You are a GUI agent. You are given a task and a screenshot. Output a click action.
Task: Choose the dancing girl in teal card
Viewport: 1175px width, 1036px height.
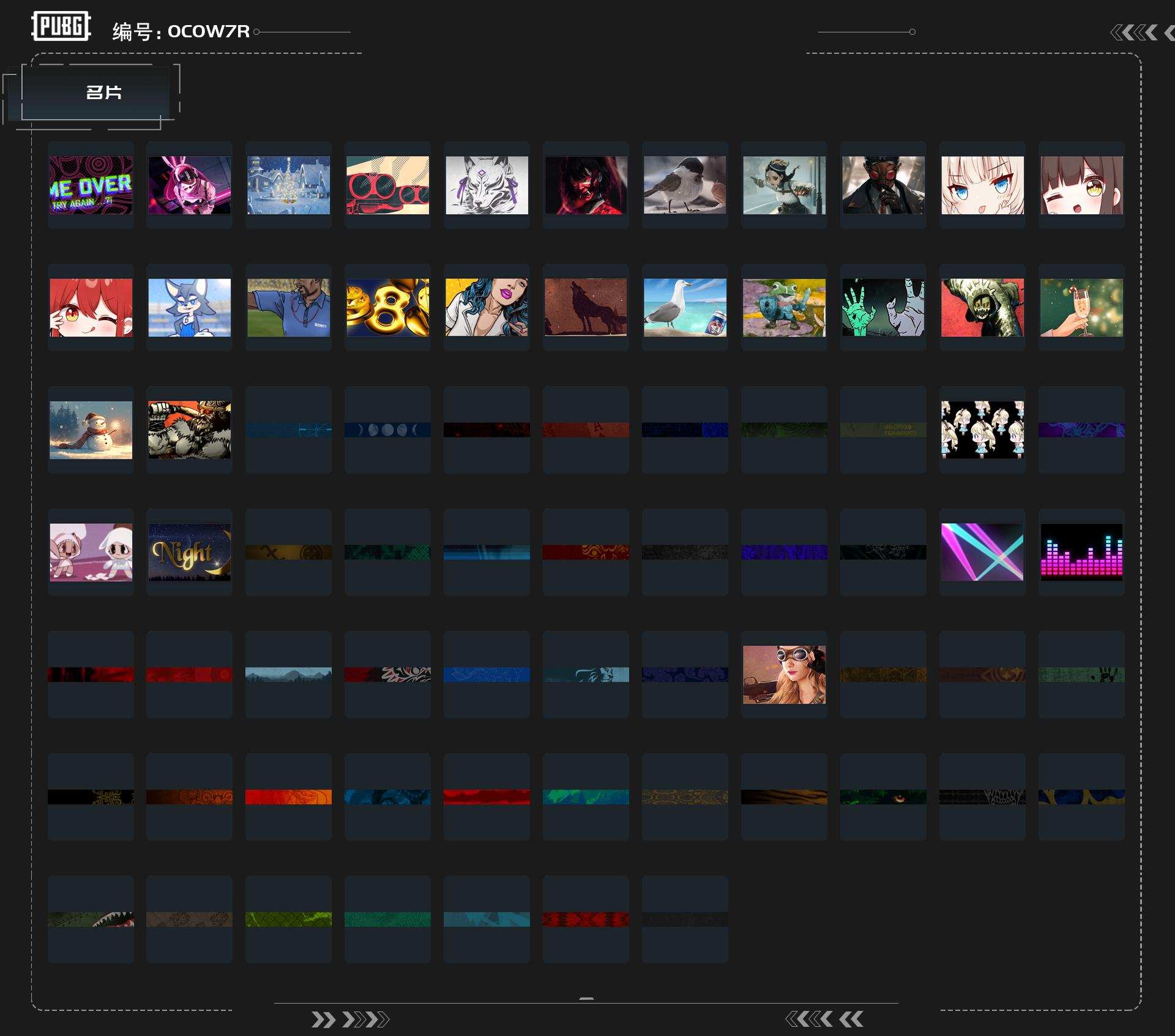tap(785, 185)
